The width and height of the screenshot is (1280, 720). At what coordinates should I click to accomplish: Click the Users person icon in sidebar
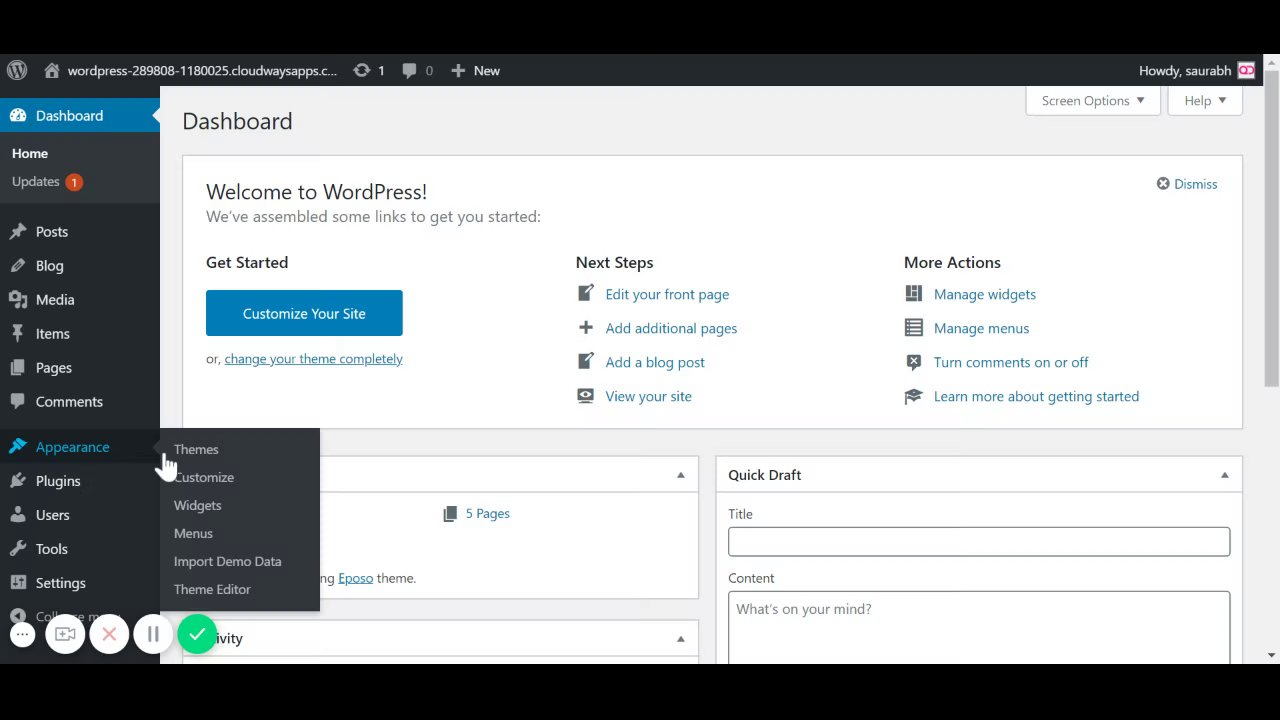(x=18, y=514)
